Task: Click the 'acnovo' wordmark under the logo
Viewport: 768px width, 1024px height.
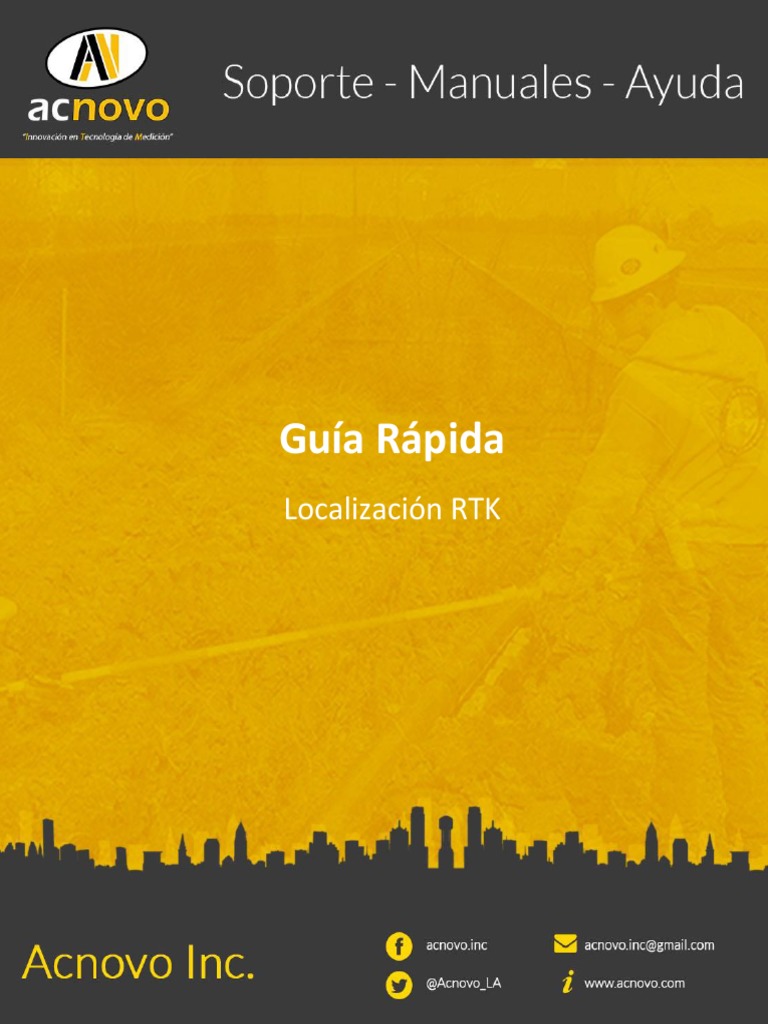Action: (x=98, y=109)
